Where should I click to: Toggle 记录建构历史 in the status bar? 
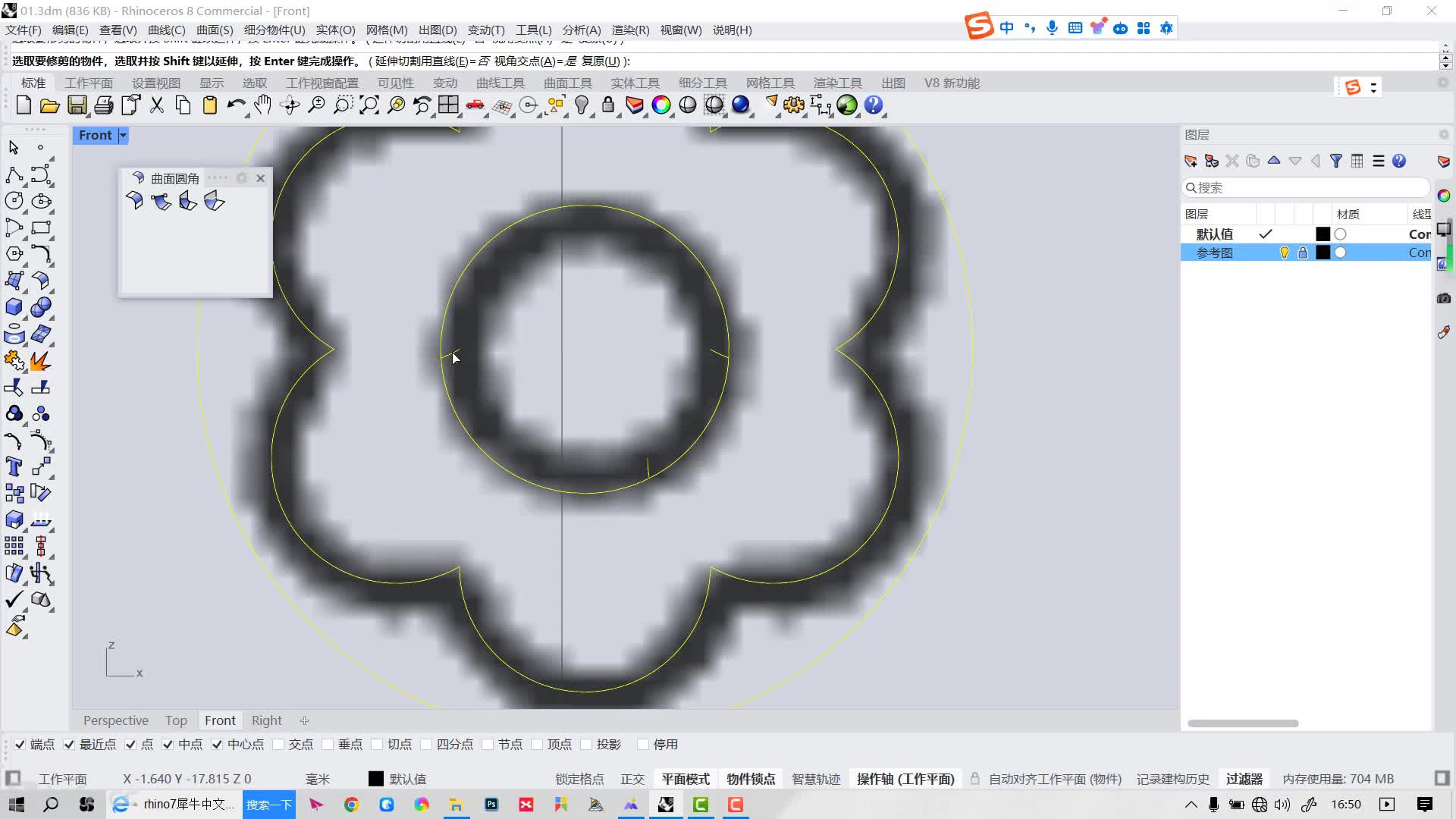(x=1173, y=779)
